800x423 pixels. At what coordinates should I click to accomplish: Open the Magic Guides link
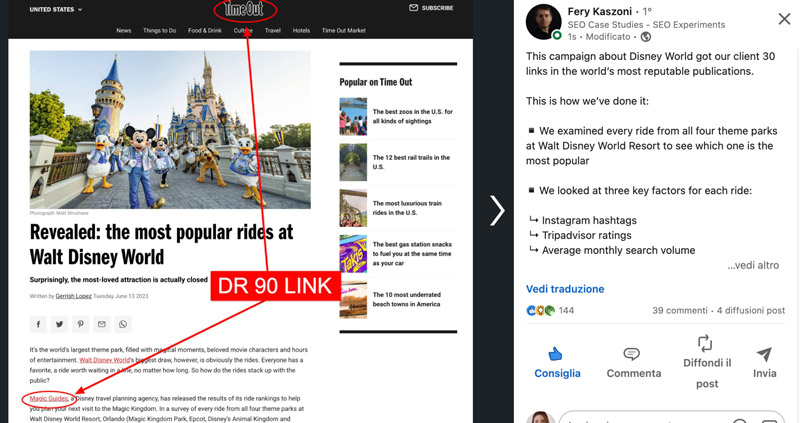point(48,399)
